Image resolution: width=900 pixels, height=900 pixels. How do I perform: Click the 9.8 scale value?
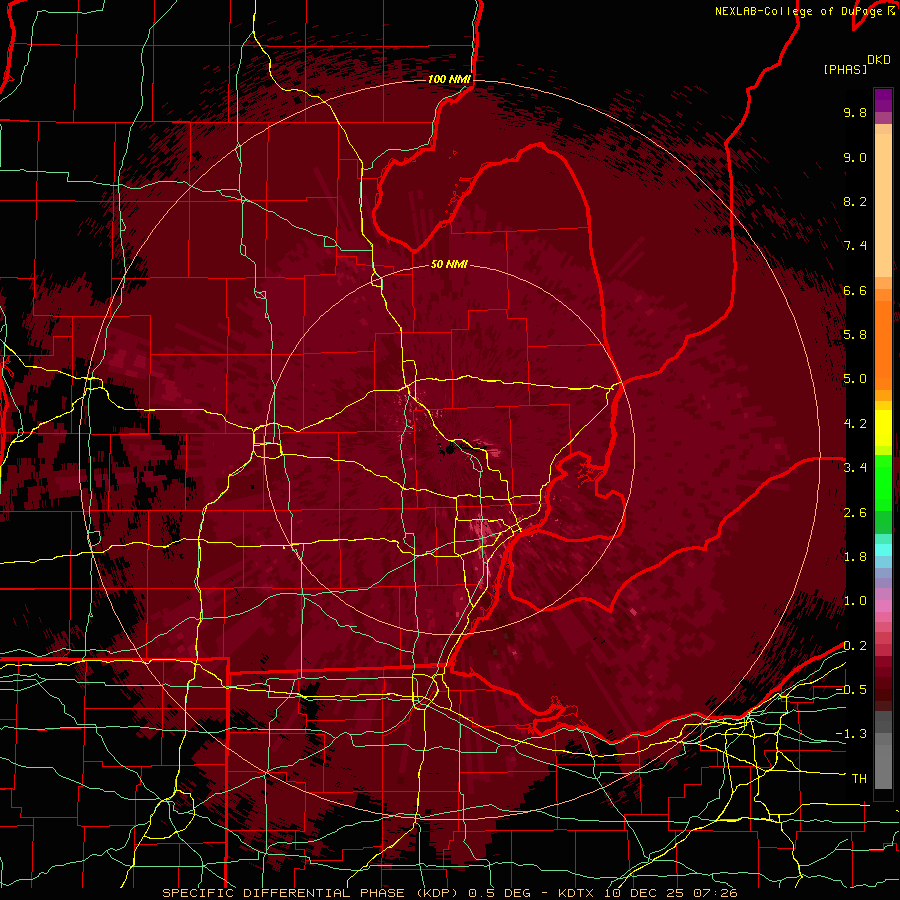point(855,112)
